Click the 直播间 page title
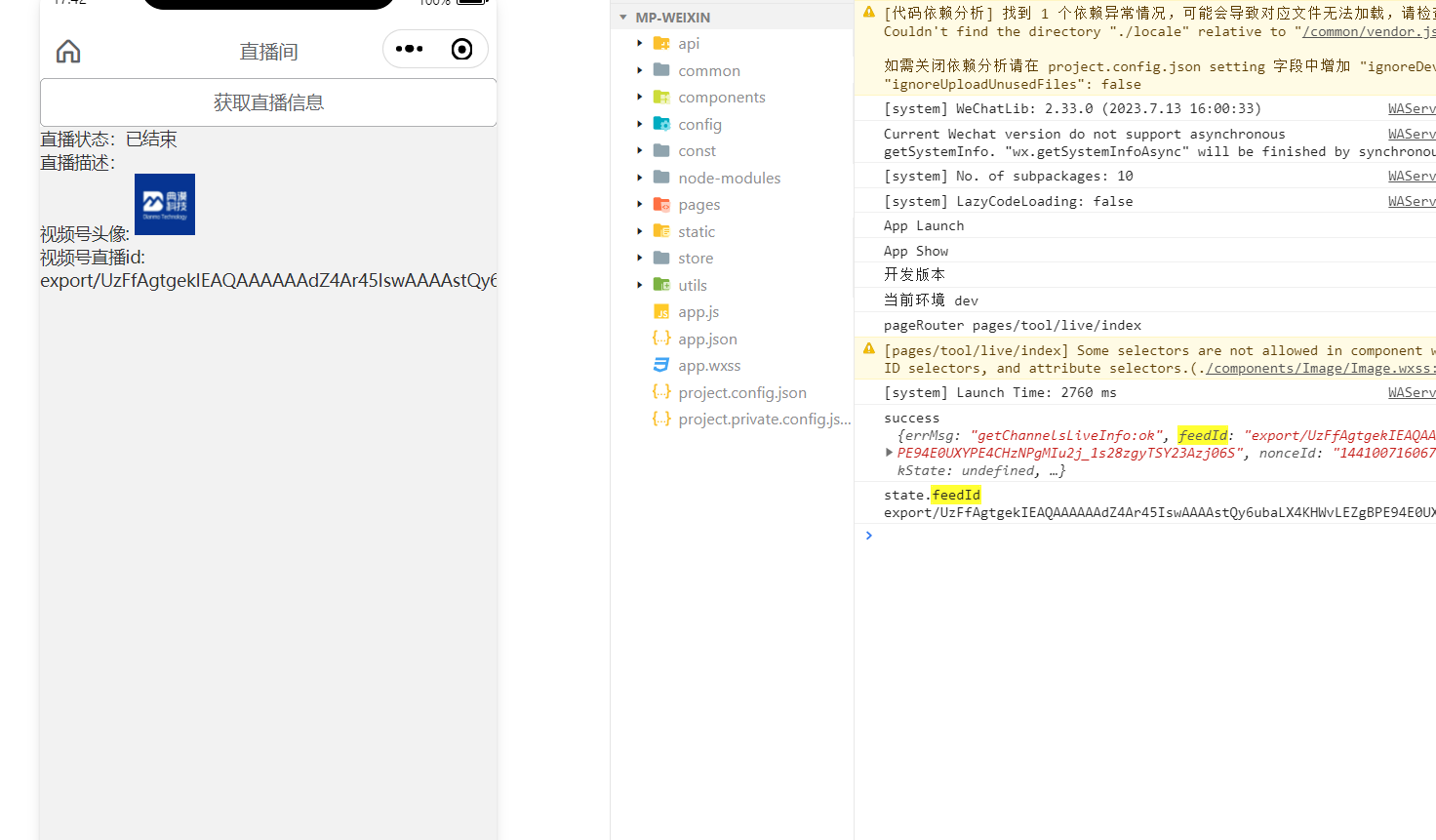 pos(268,52)
